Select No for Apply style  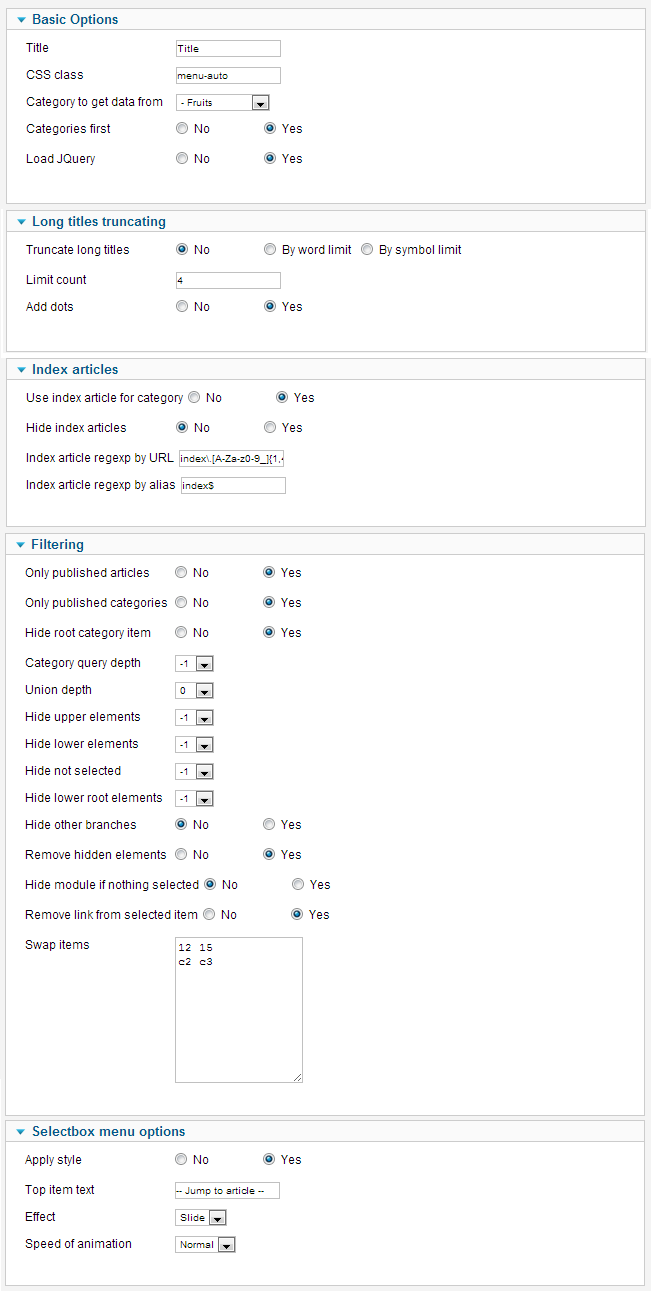tap(181, 1160)
